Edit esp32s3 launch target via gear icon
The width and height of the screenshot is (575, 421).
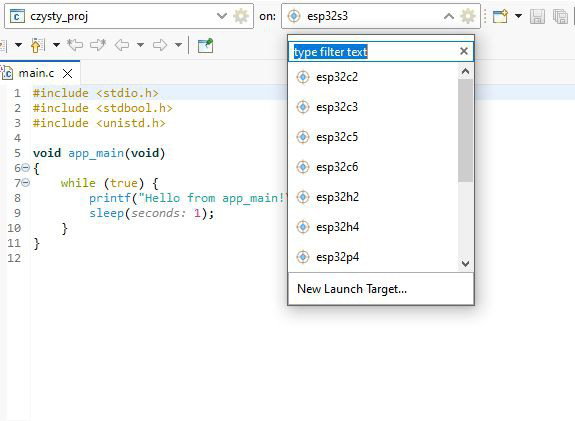point(468,16)
